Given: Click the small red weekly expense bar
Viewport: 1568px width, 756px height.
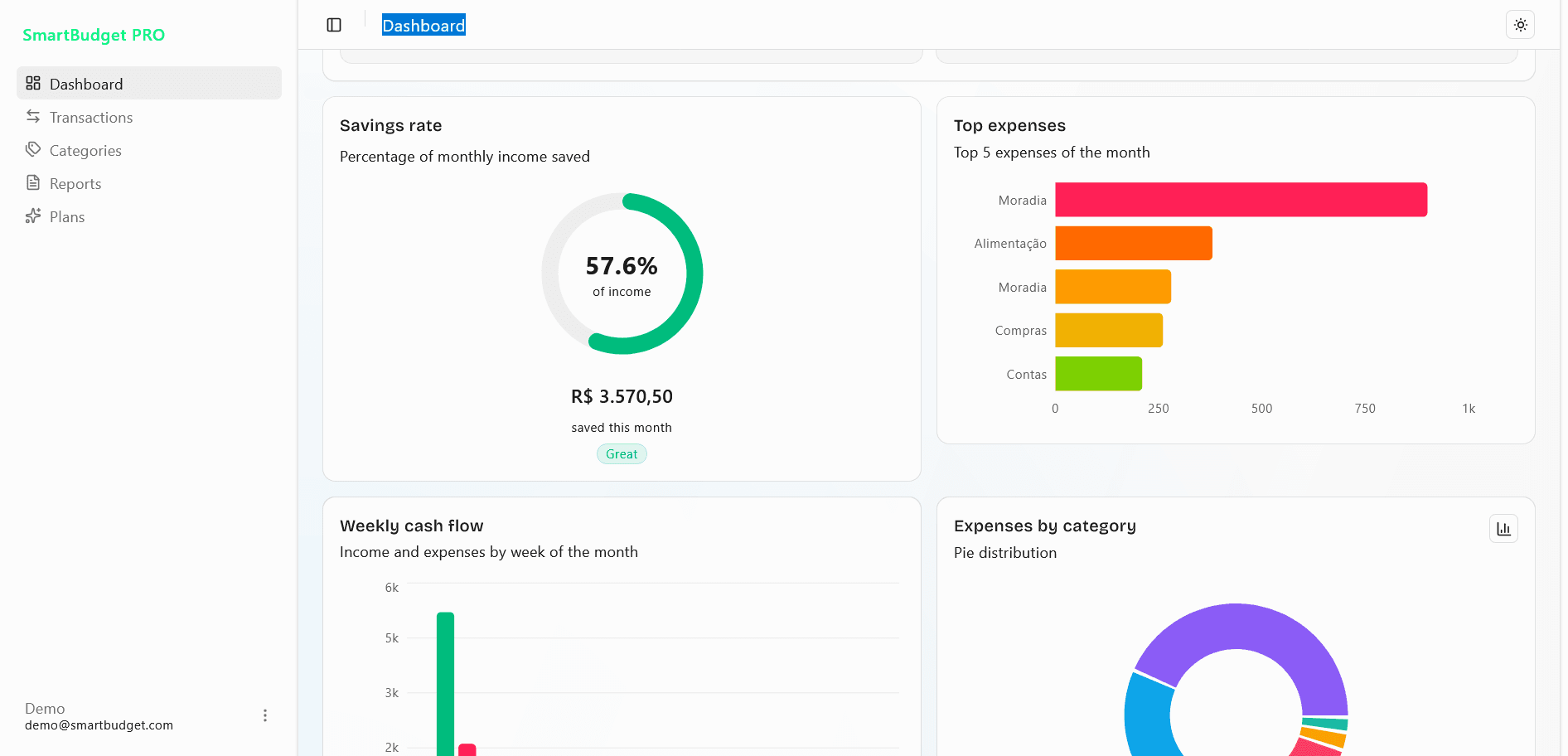Looking at the screenshot, I should (467, 750).
